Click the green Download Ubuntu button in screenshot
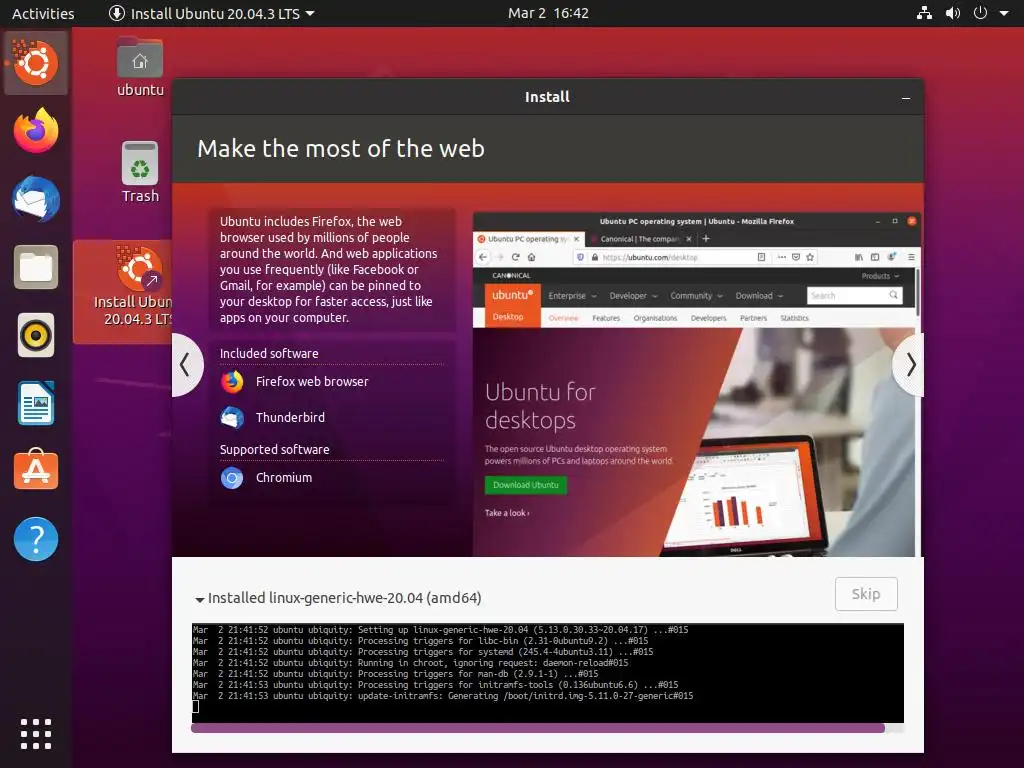 [x=526, y=485]
